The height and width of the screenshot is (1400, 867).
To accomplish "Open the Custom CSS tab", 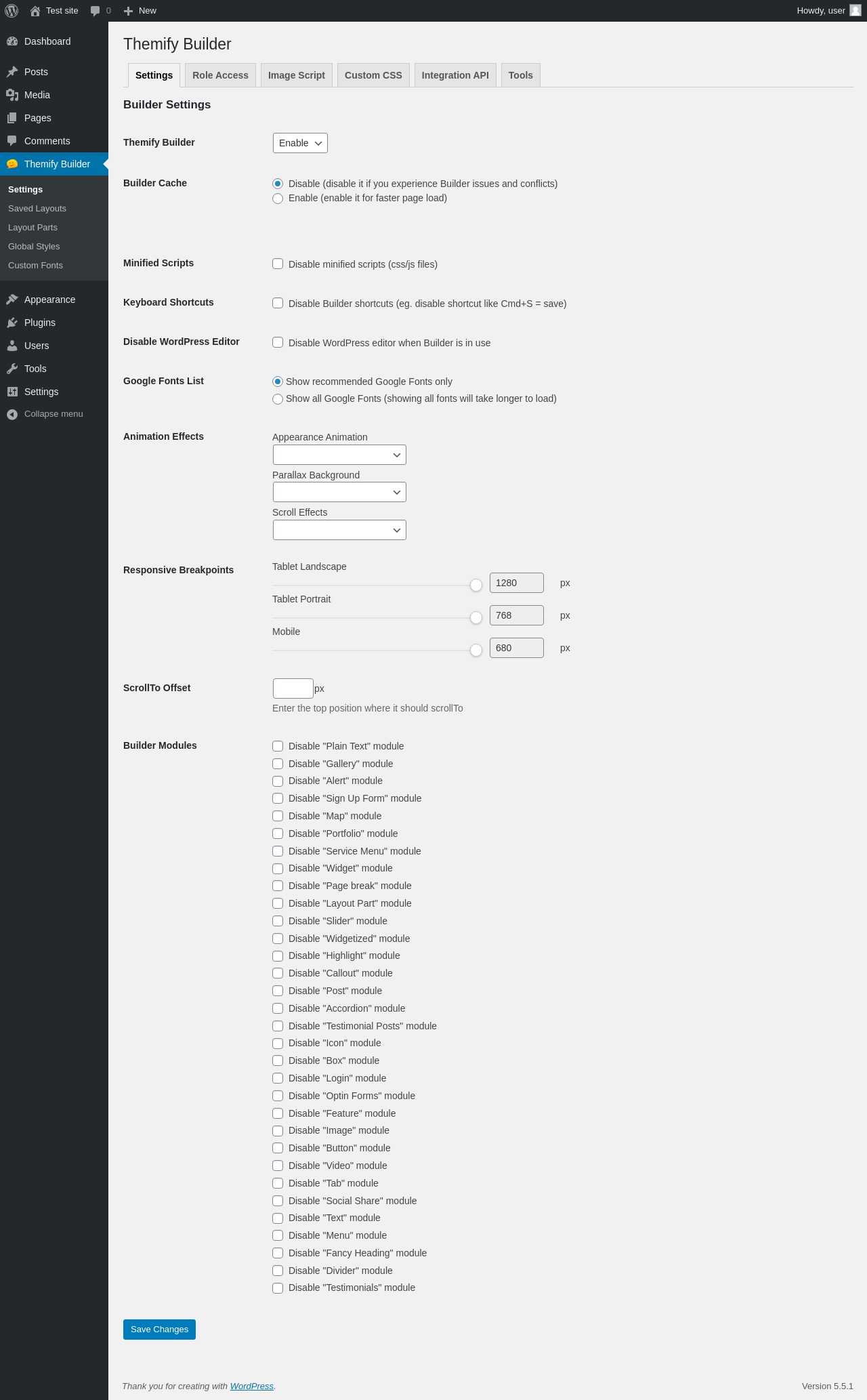I will 373,75.
